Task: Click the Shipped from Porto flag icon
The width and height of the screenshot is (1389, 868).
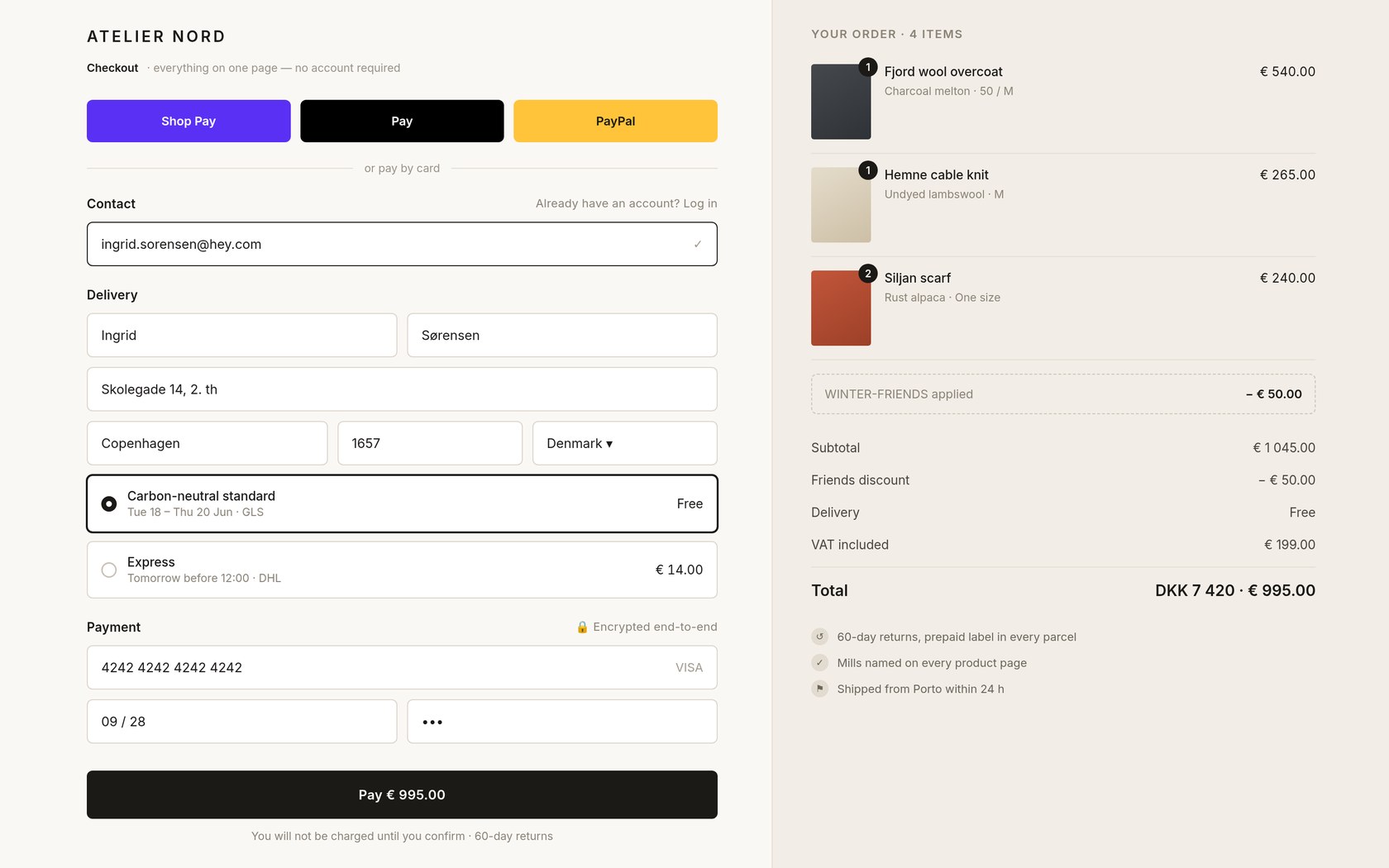Action: [819, 689]
